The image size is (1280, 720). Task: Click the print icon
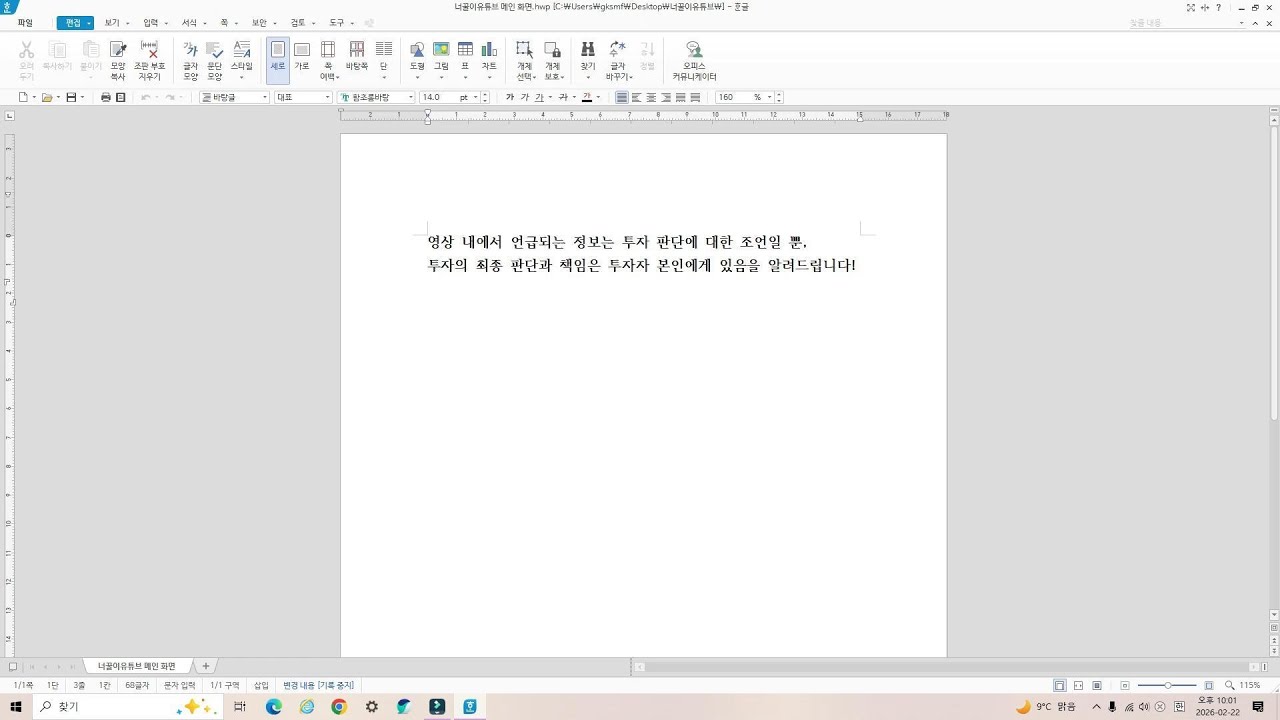(106, 97)
